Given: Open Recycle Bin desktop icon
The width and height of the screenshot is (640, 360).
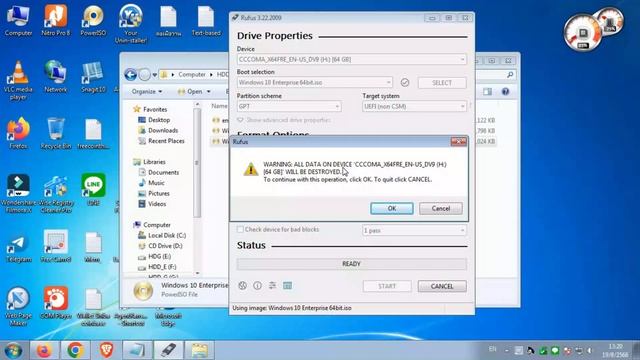Looking at the screenshot, I should click(56, 133).
